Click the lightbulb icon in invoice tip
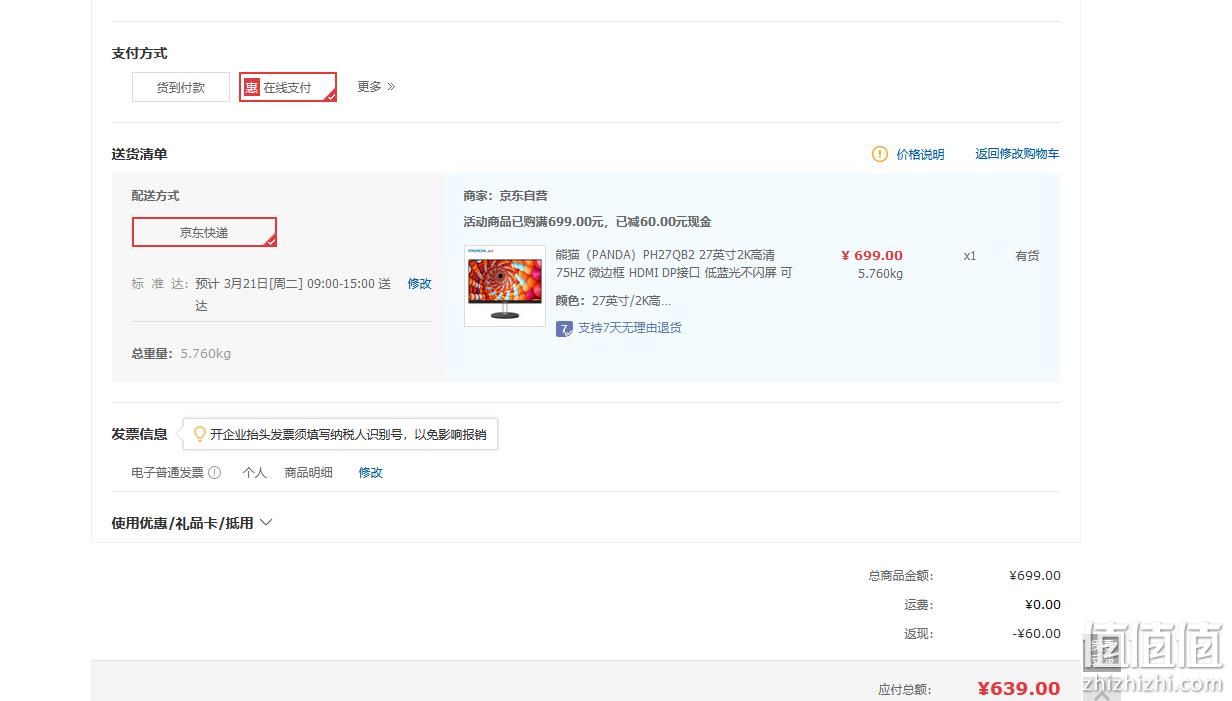 click(x=199, y=434)
